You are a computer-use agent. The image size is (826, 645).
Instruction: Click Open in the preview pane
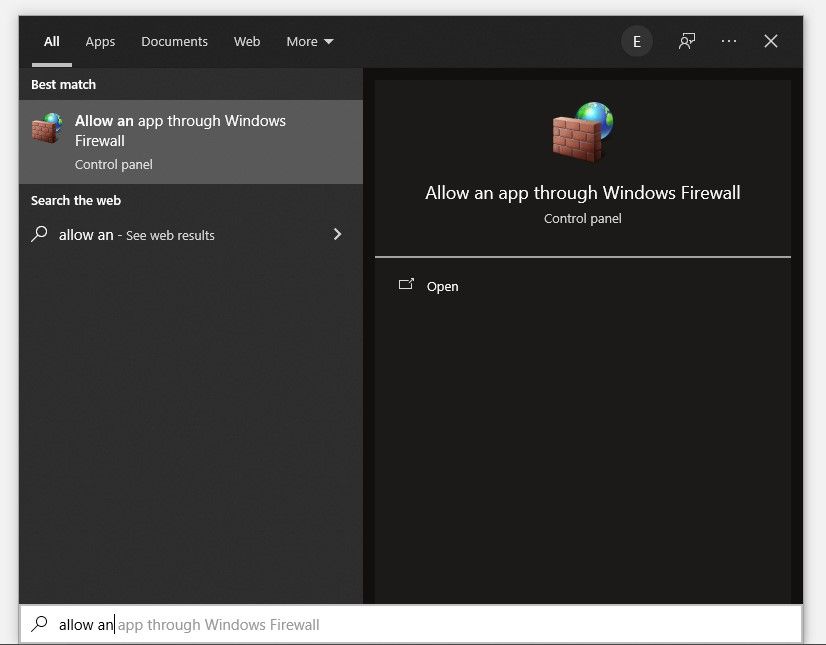(442, 287)
